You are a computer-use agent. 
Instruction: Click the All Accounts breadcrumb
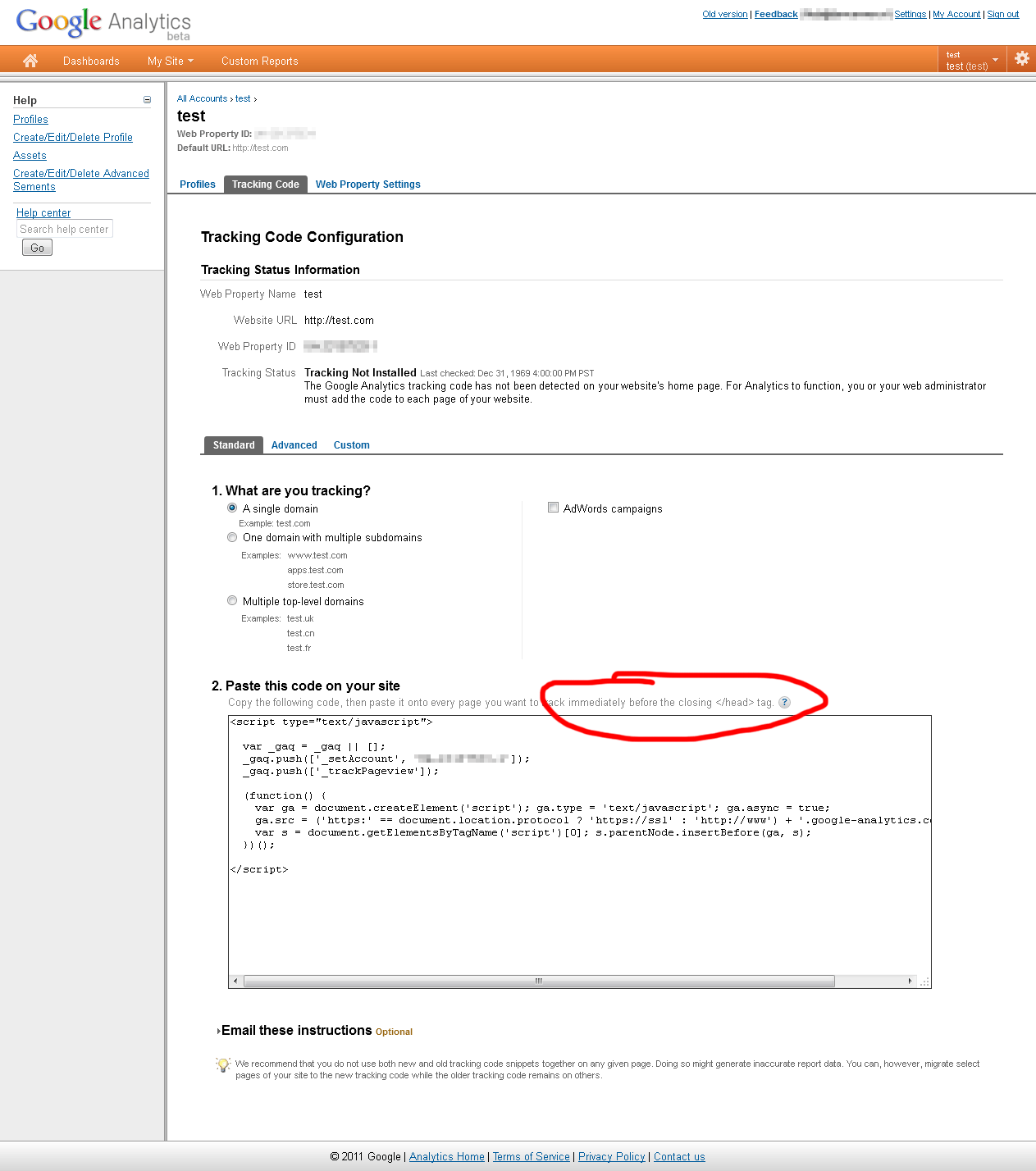tap(202, 98)
